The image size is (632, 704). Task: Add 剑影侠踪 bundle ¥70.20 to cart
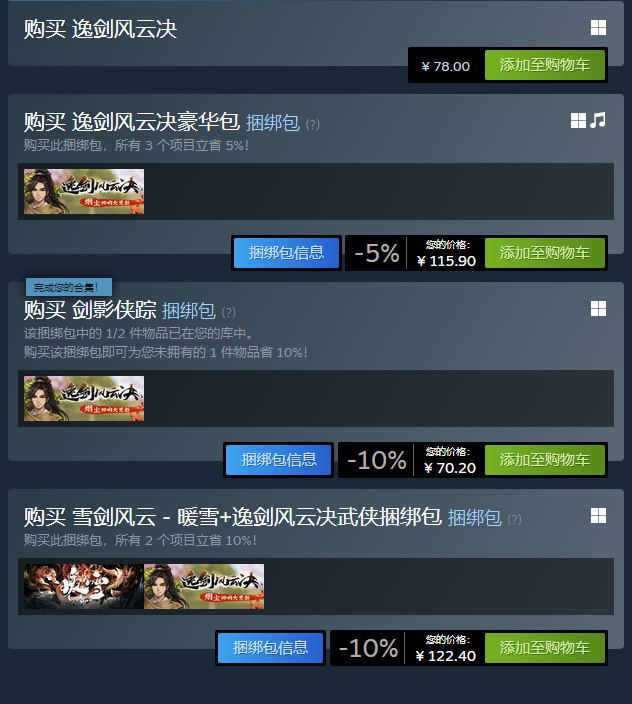click(x=545, y=460)
